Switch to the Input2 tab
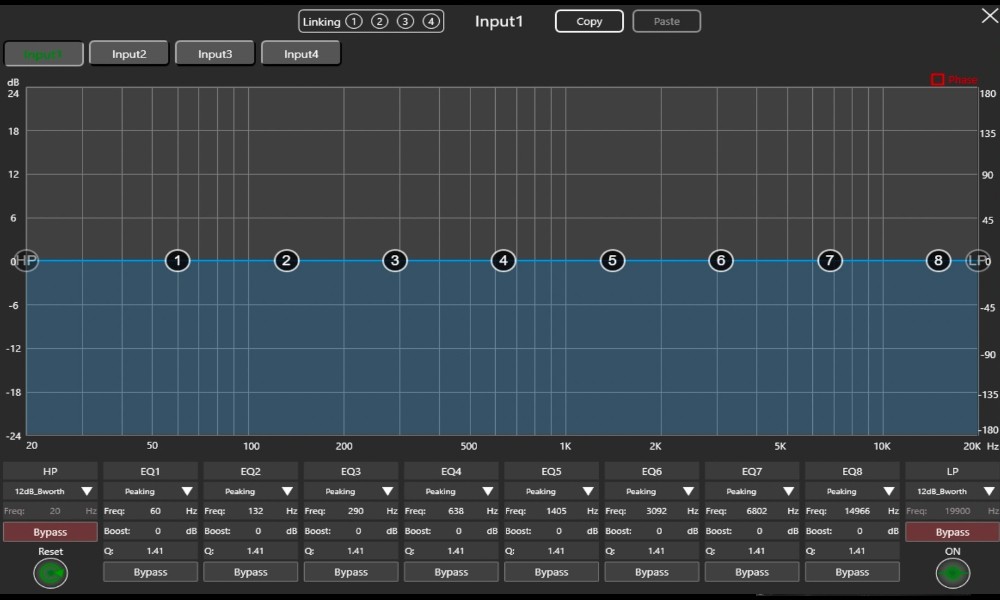 (x=129, y=54)
